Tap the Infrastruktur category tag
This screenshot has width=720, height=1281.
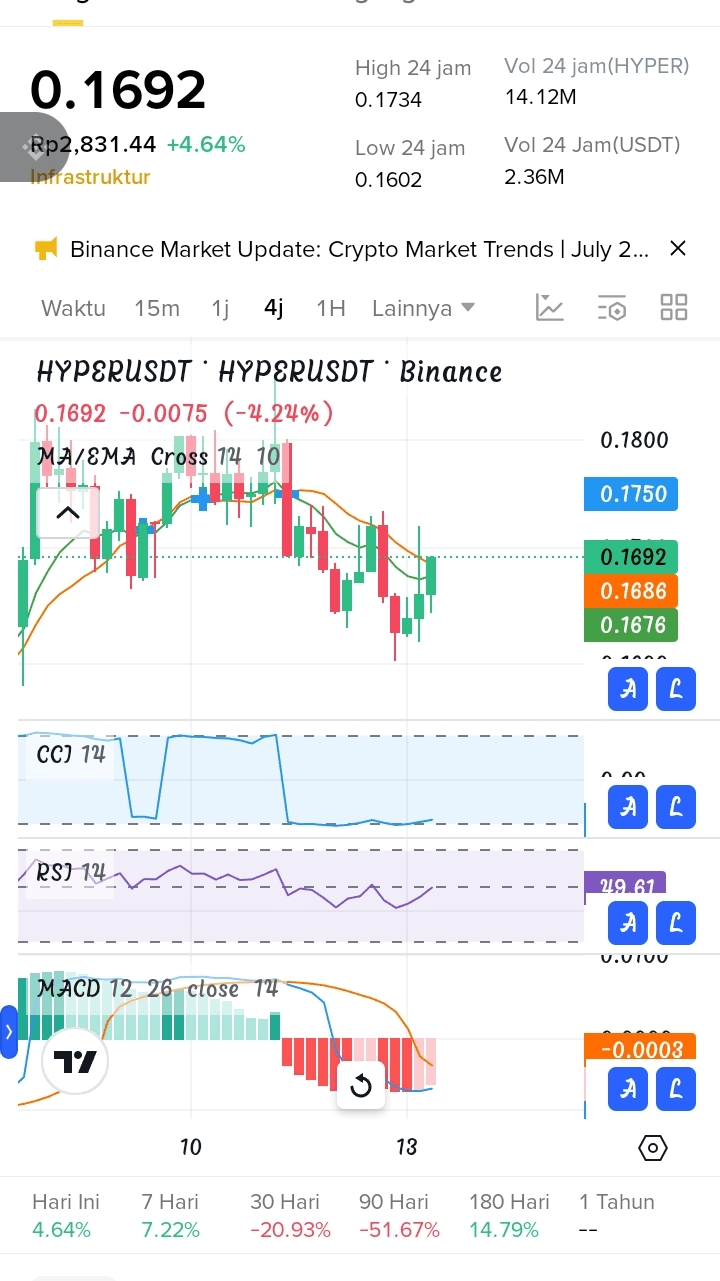(x=90, y=177)
